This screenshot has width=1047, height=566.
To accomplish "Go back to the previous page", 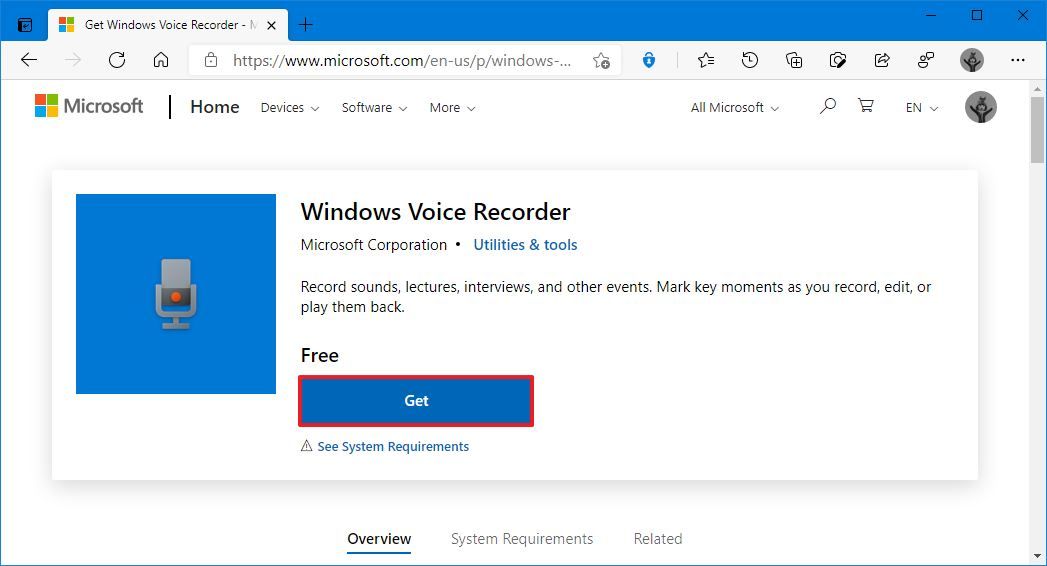I will tap(29, 60).
